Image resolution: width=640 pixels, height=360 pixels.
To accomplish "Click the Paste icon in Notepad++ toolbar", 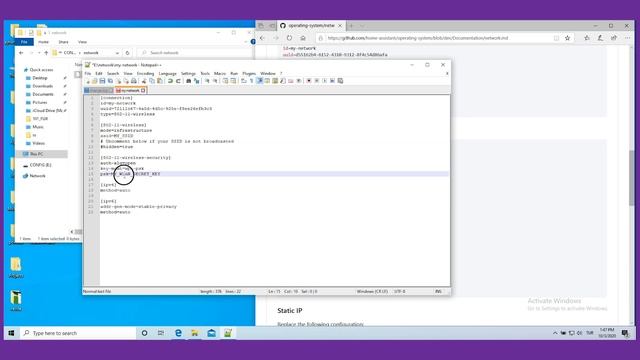I will 159,81.
